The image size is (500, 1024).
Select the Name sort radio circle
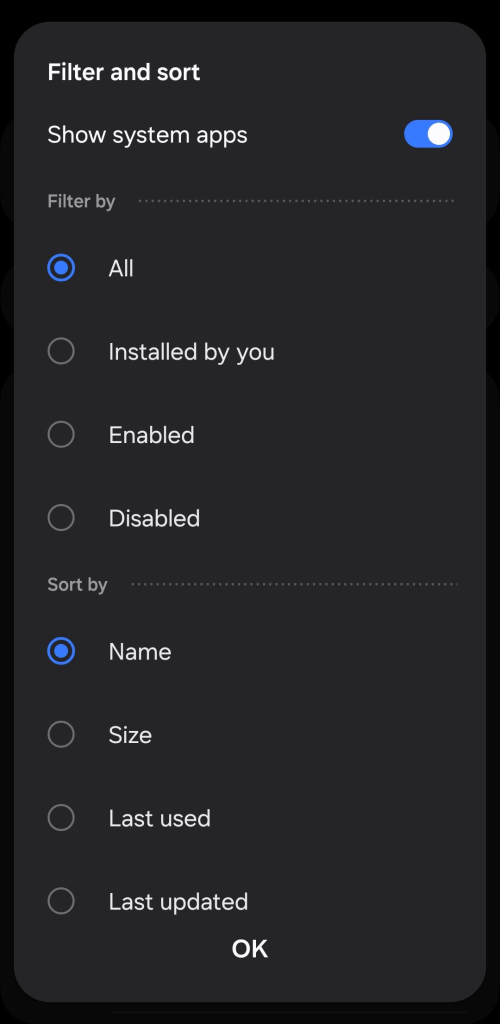(x=61, y=651)
